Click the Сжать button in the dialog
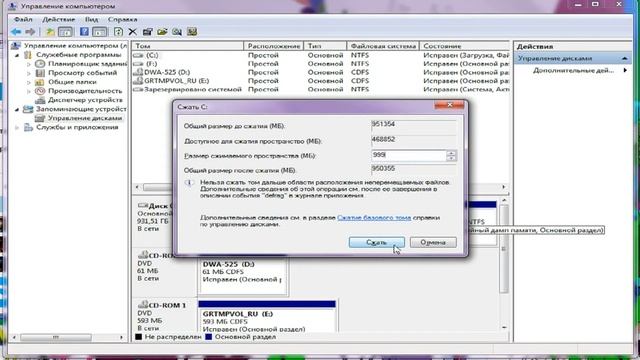Viewport: 640px width, 360px height. (377, 242)
